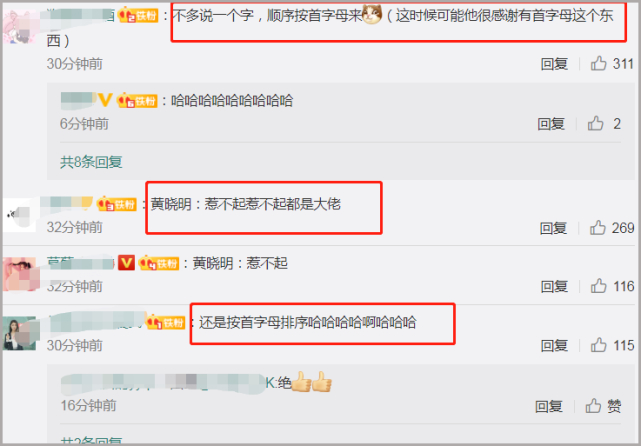Like the 哈哈哈 reply with 2 likes
Image resolution: width=641 pixels, height=446 pixels.
[x=596, y=123]
